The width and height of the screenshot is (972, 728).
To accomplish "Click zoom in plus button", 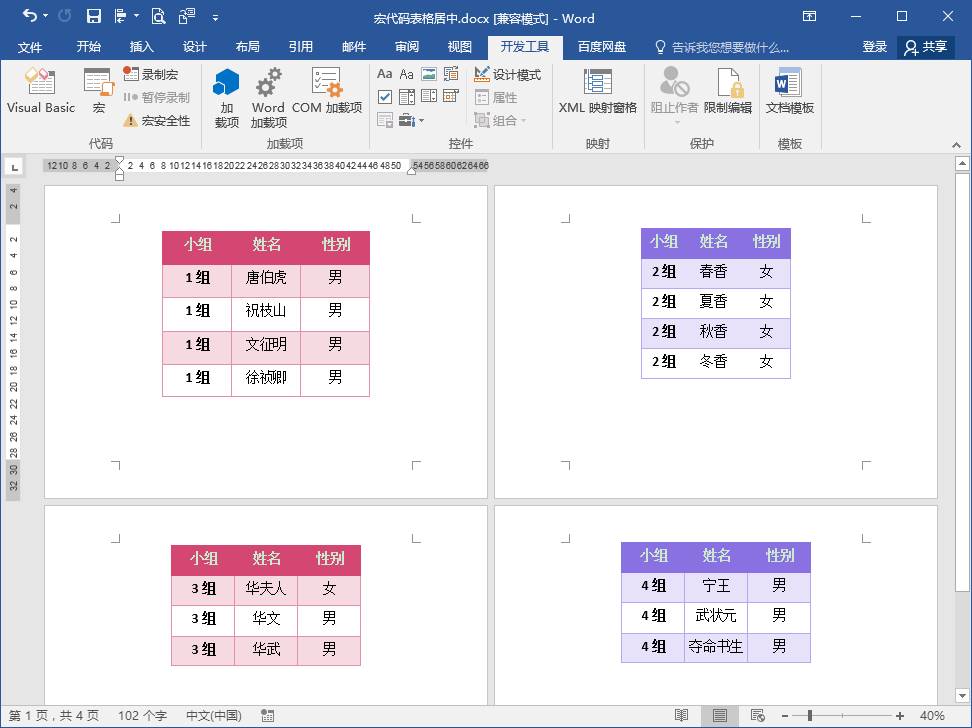I will pos(900,716).
